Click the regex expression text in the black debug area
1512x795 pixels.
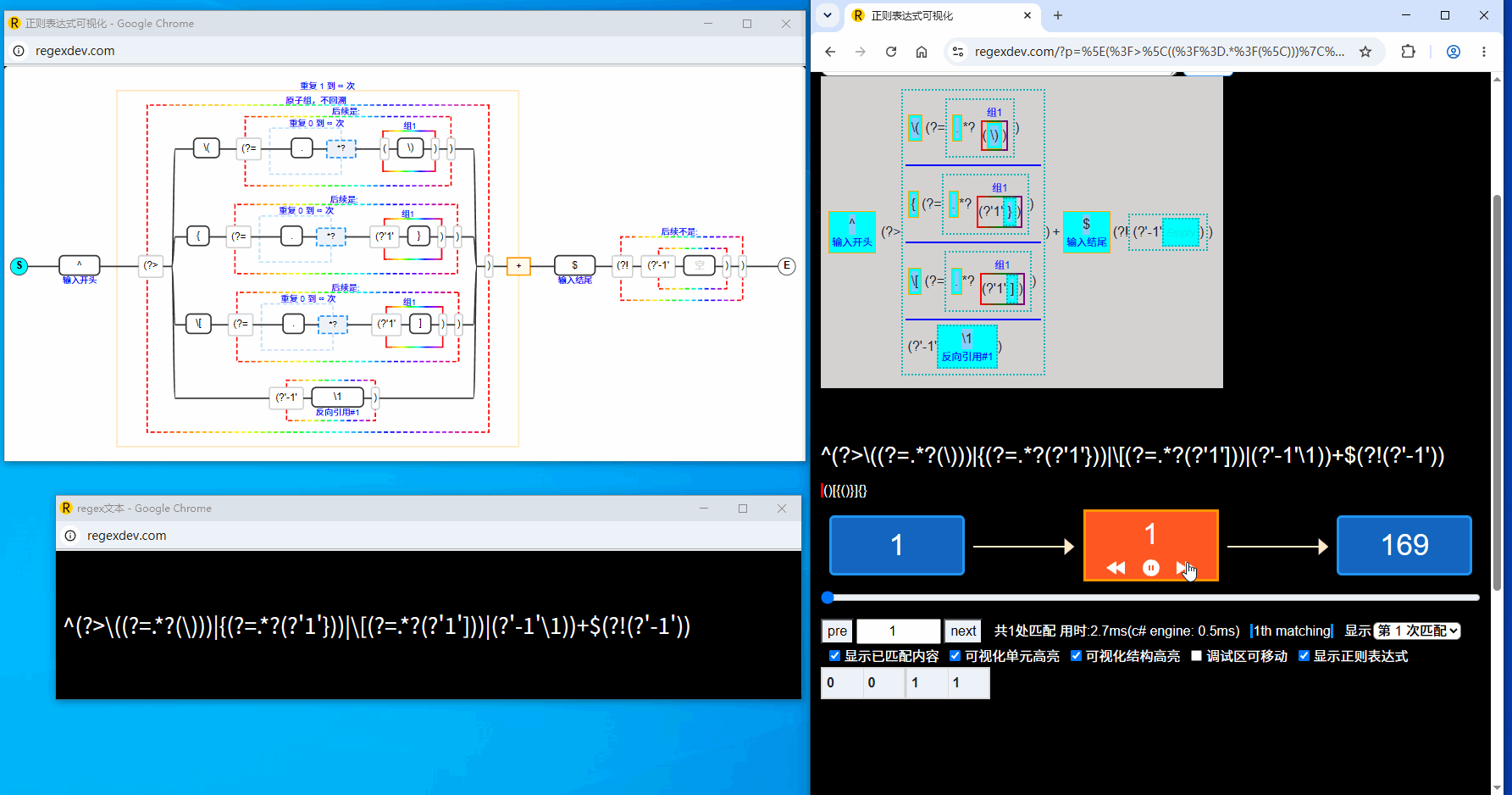[1133, 455]
